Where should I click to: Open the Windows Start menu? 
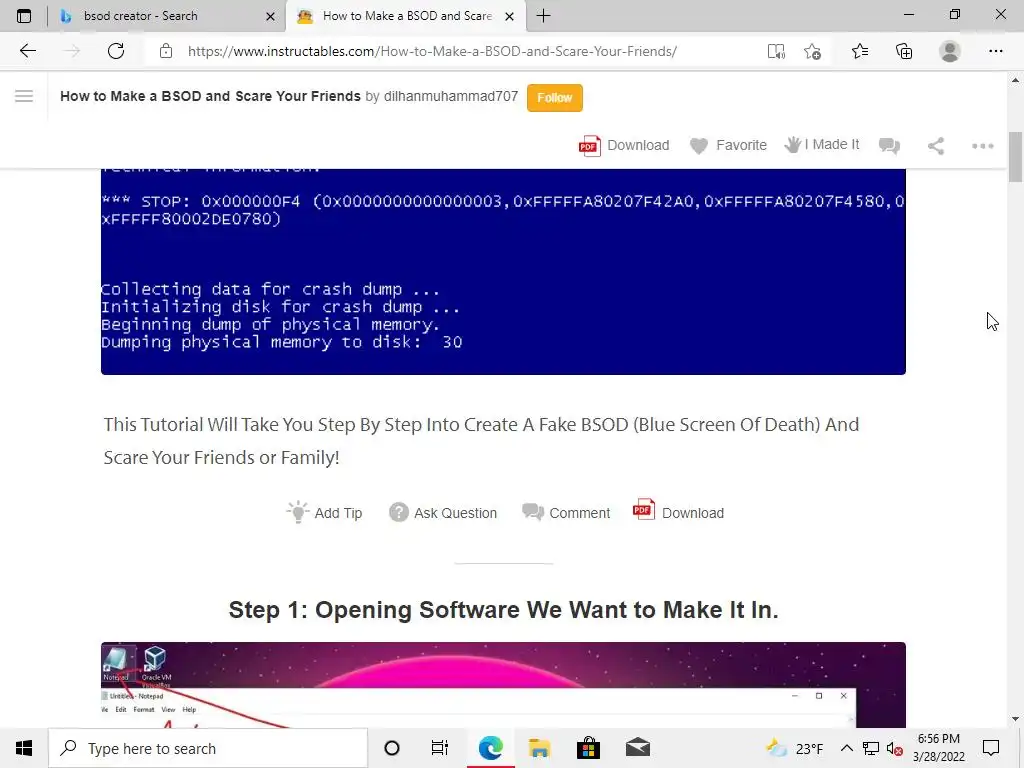(x=24, y=748)
